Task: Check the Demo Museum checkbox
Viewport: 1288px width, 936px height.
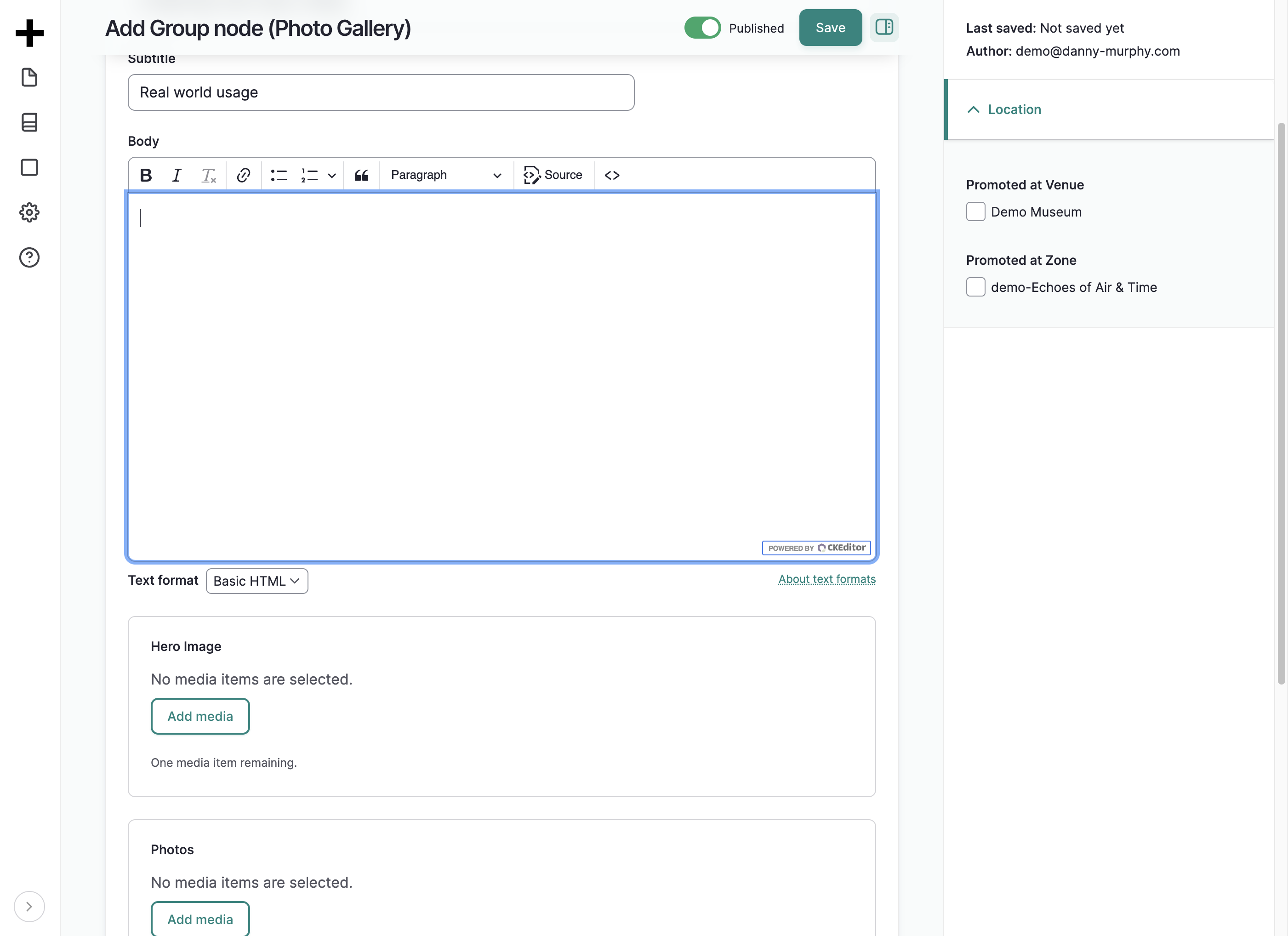Action: pos(976,212)
